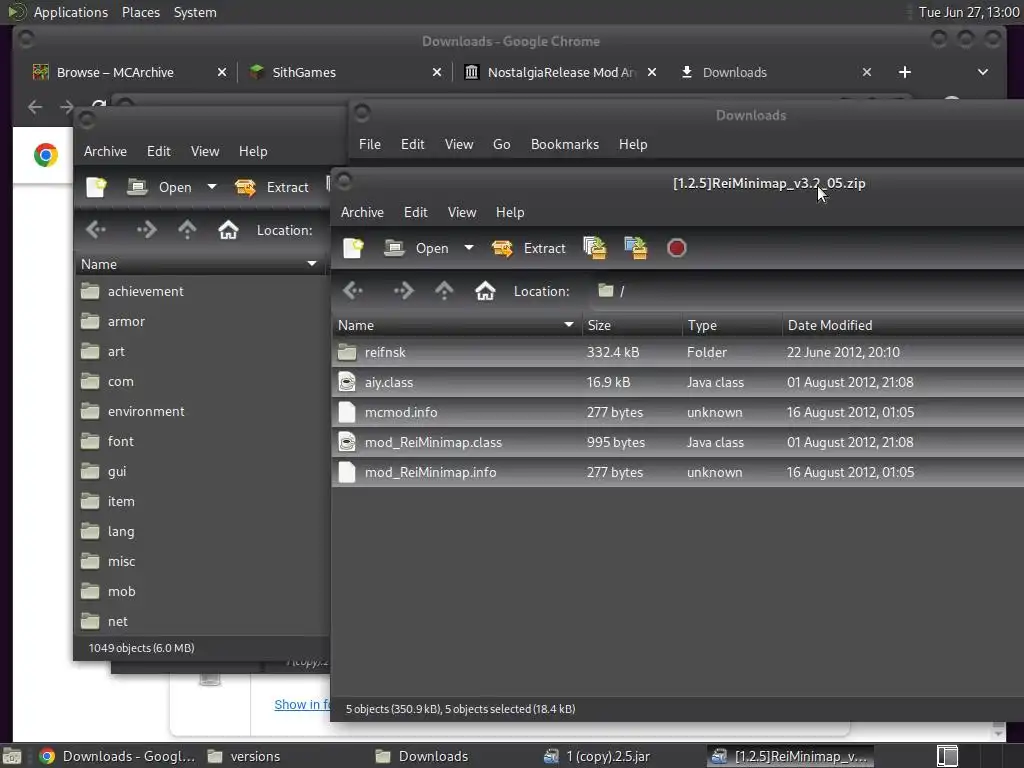Click Add folder icon in ReiMinimap toolbar
1024x768 pixels.
[635, 248]
